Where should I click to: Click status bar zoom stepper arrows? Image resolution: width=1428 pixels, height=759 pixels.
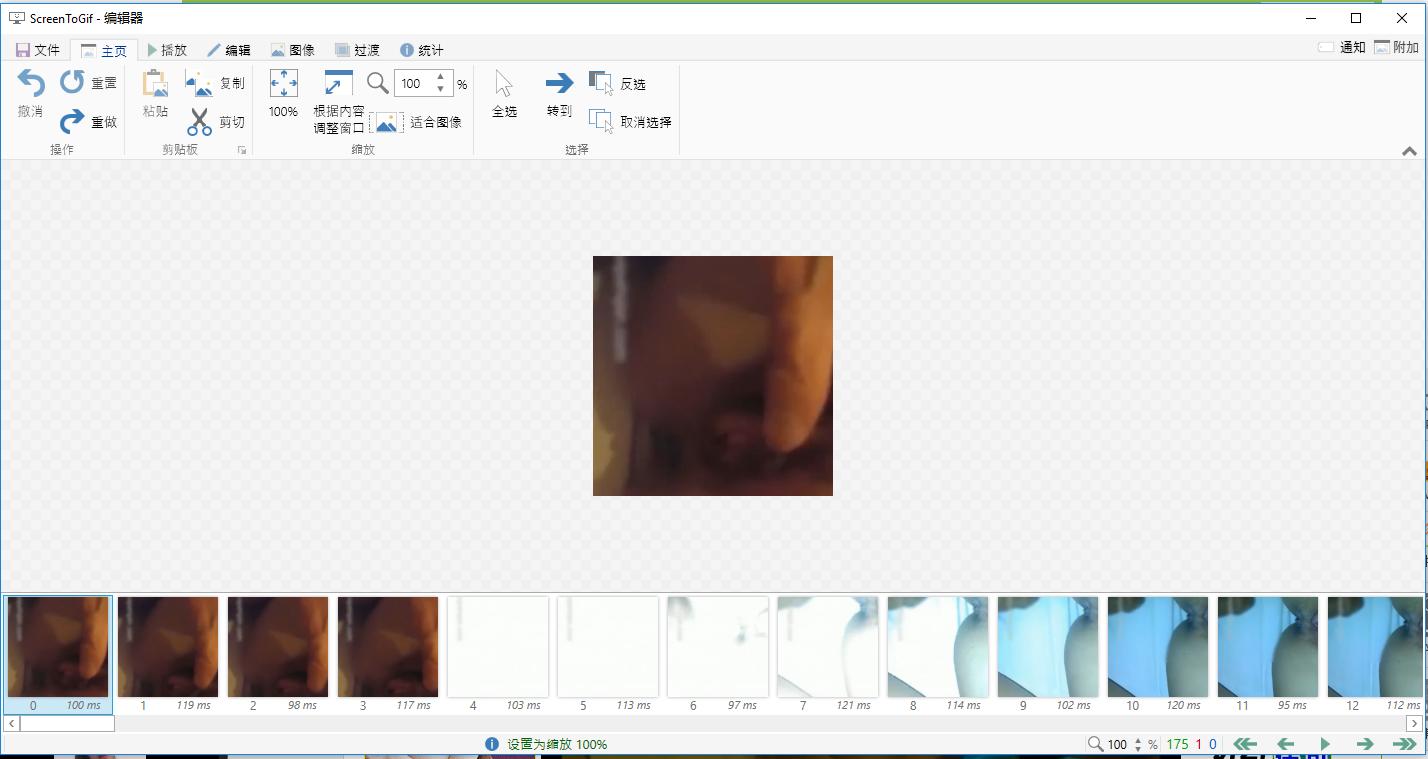(x=1138, y=744)
